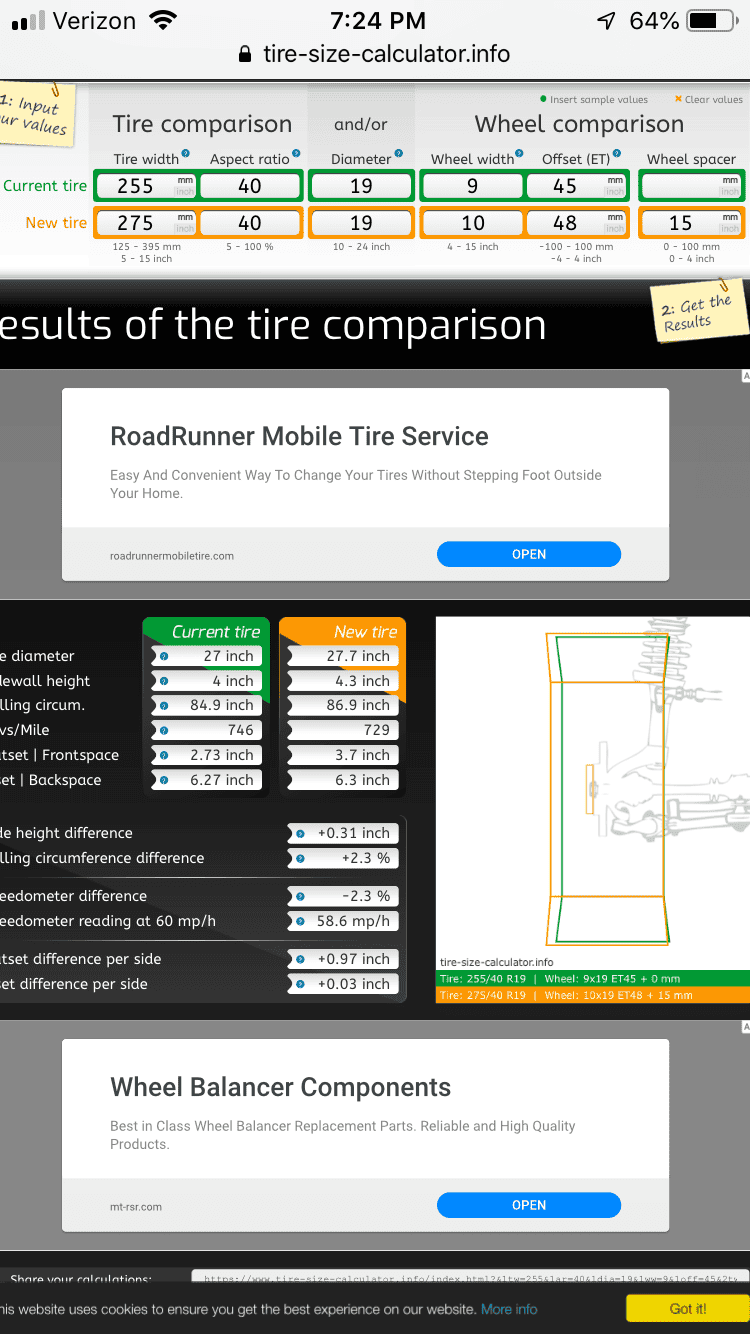The height and width of the screenshot is (1334, 750).
Task: Dismiss the cookie notice with Got it!
Action: click(x=688, y=1308)
